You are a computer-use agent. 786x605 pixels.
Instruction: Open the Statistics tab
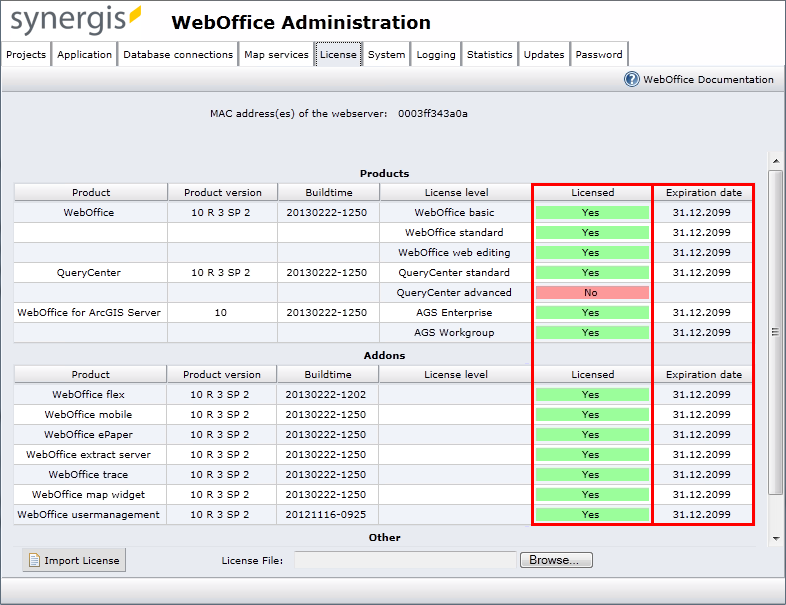point(490,54)
